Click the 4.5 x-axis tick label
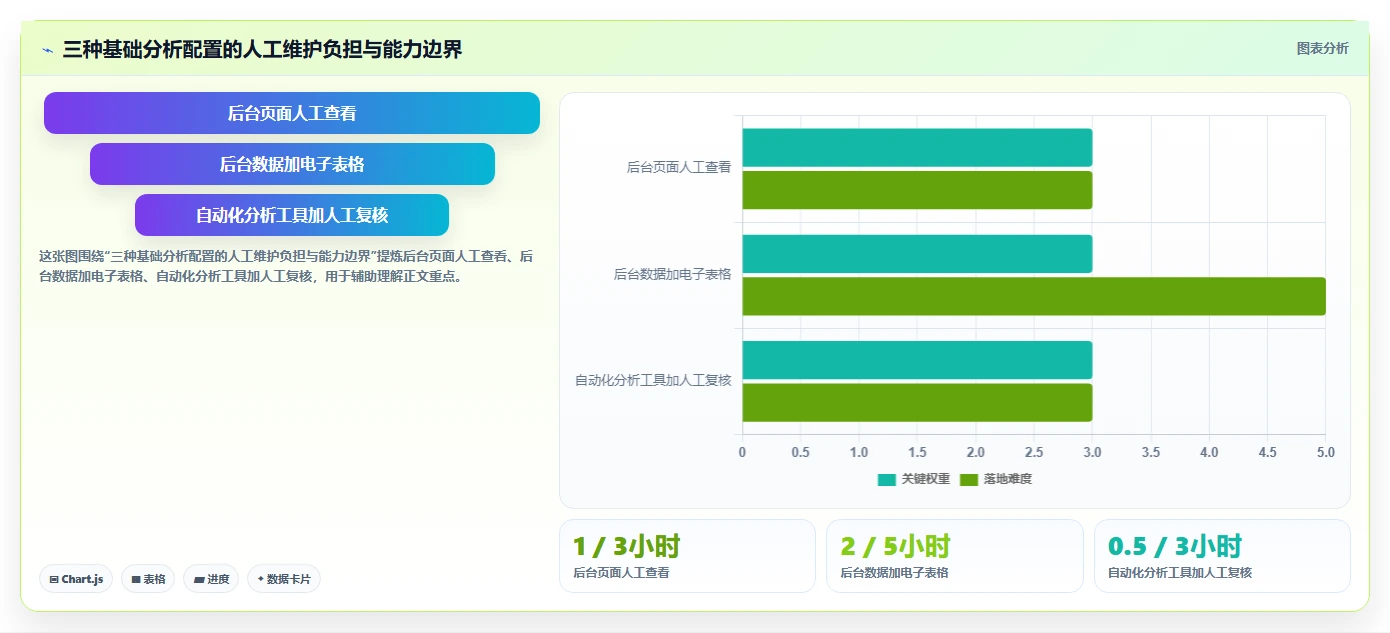This screenshot has width=1390, height=633. 1267,453
